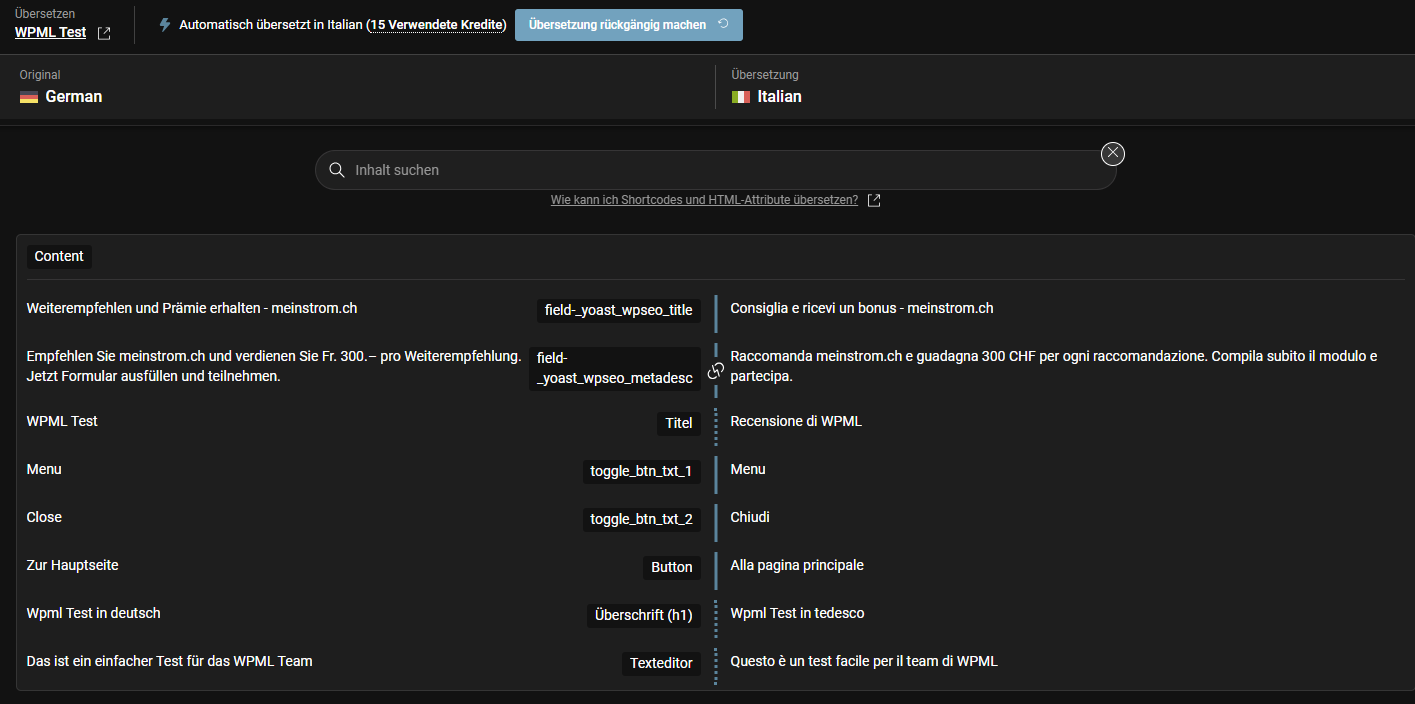Edit translation 'Chiudi'
1415x704 pixels.
point(750,517)
